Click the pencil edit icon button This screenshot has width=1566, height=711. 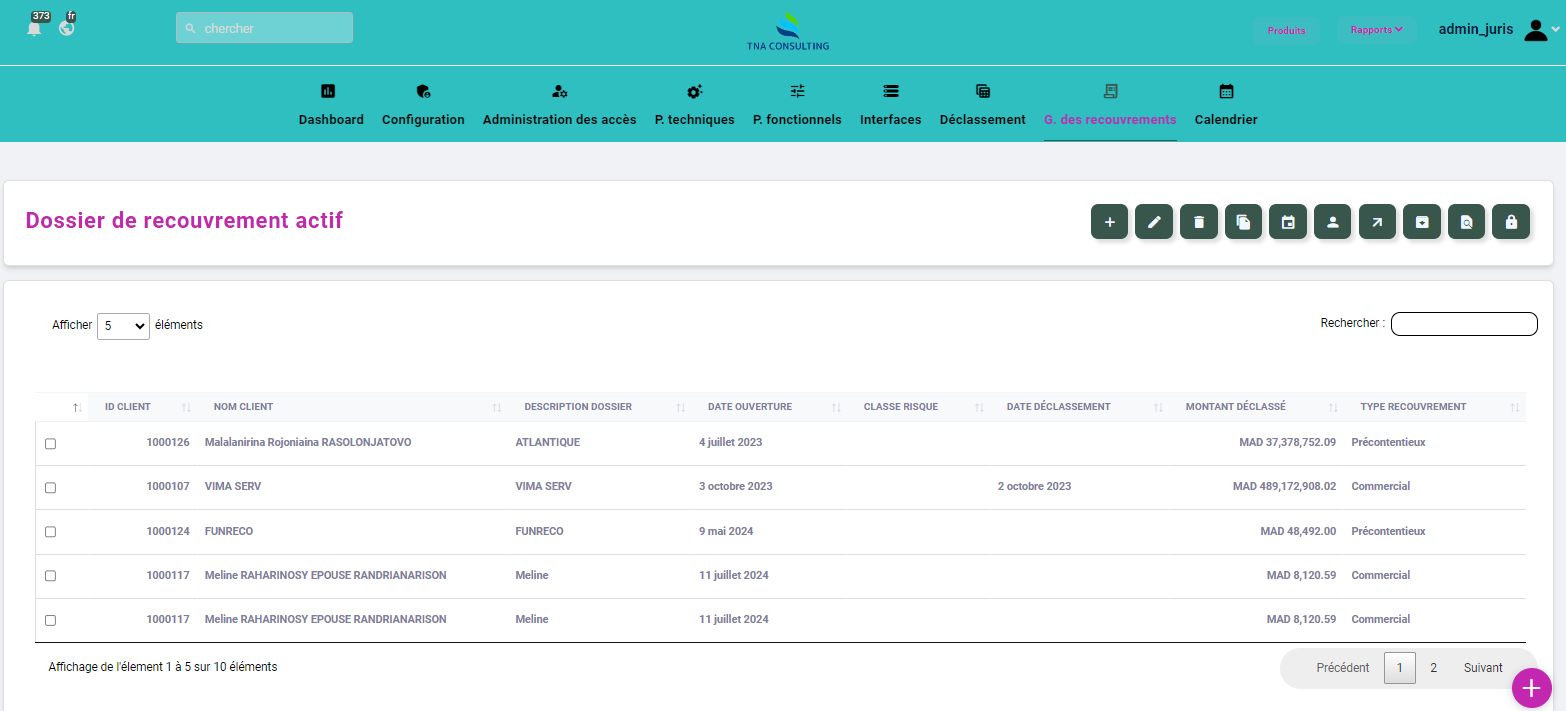tap(1154, 222)
